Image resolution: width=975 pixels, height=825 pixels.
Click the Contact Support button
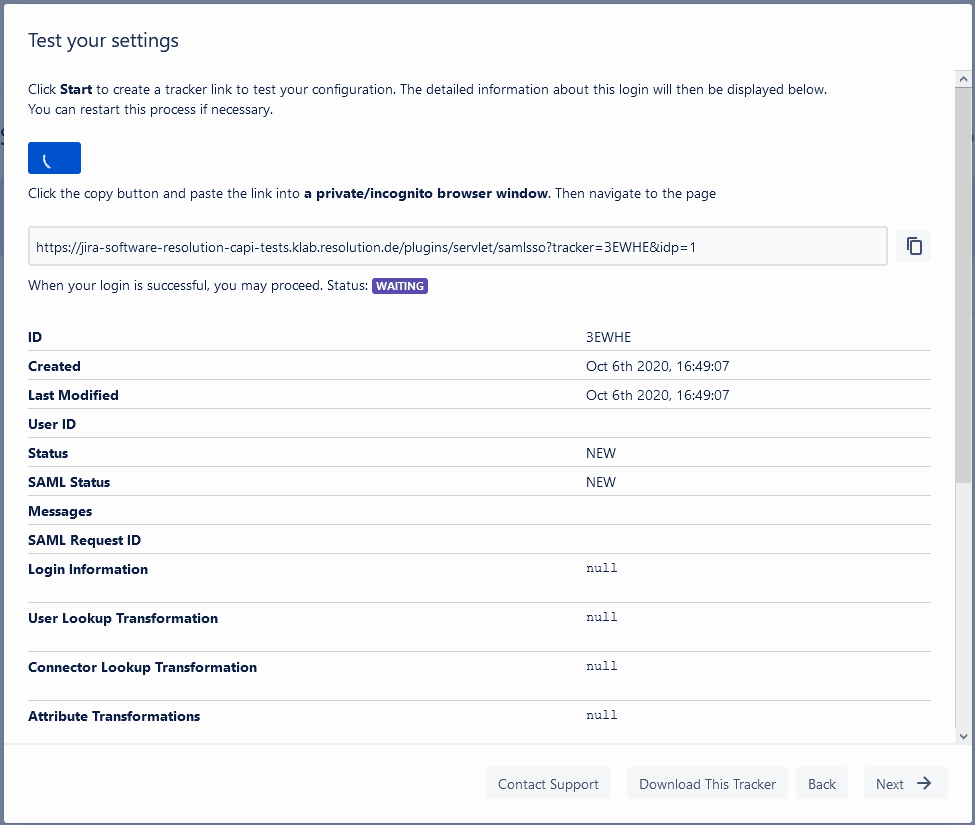548,783
